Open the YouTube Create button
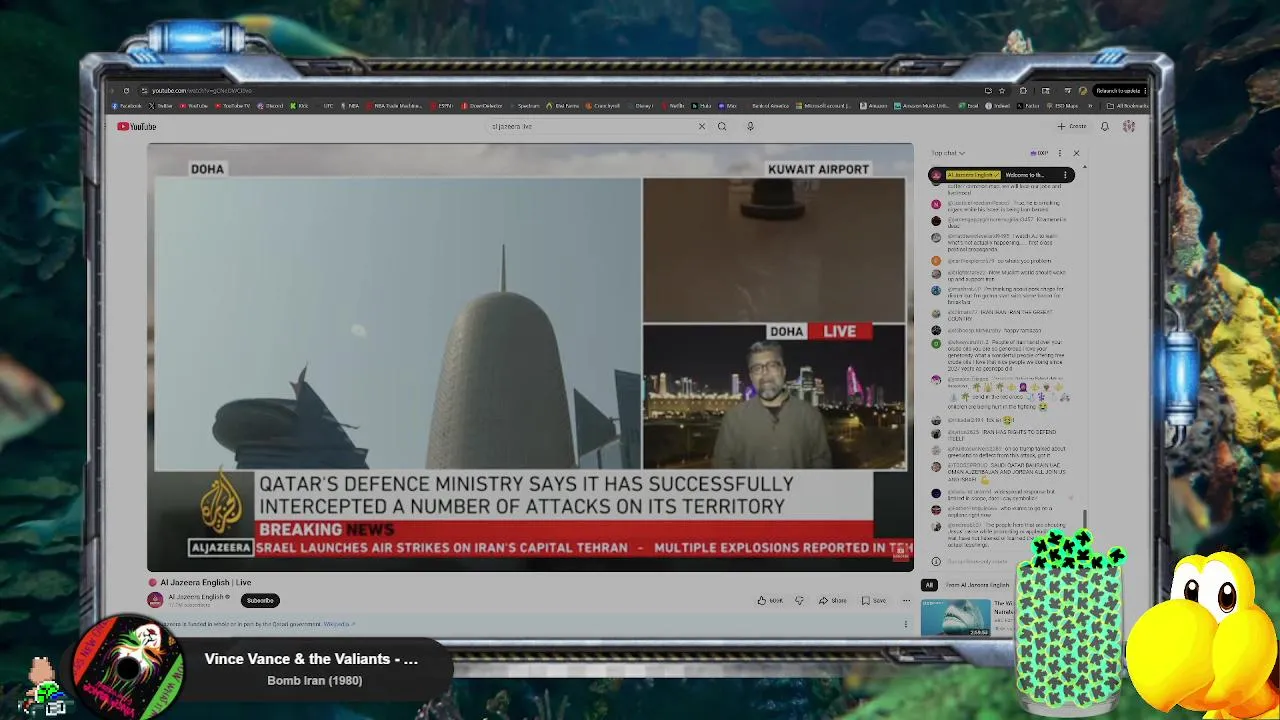This screenshot has width=1280, height=720. (1072, 126)
